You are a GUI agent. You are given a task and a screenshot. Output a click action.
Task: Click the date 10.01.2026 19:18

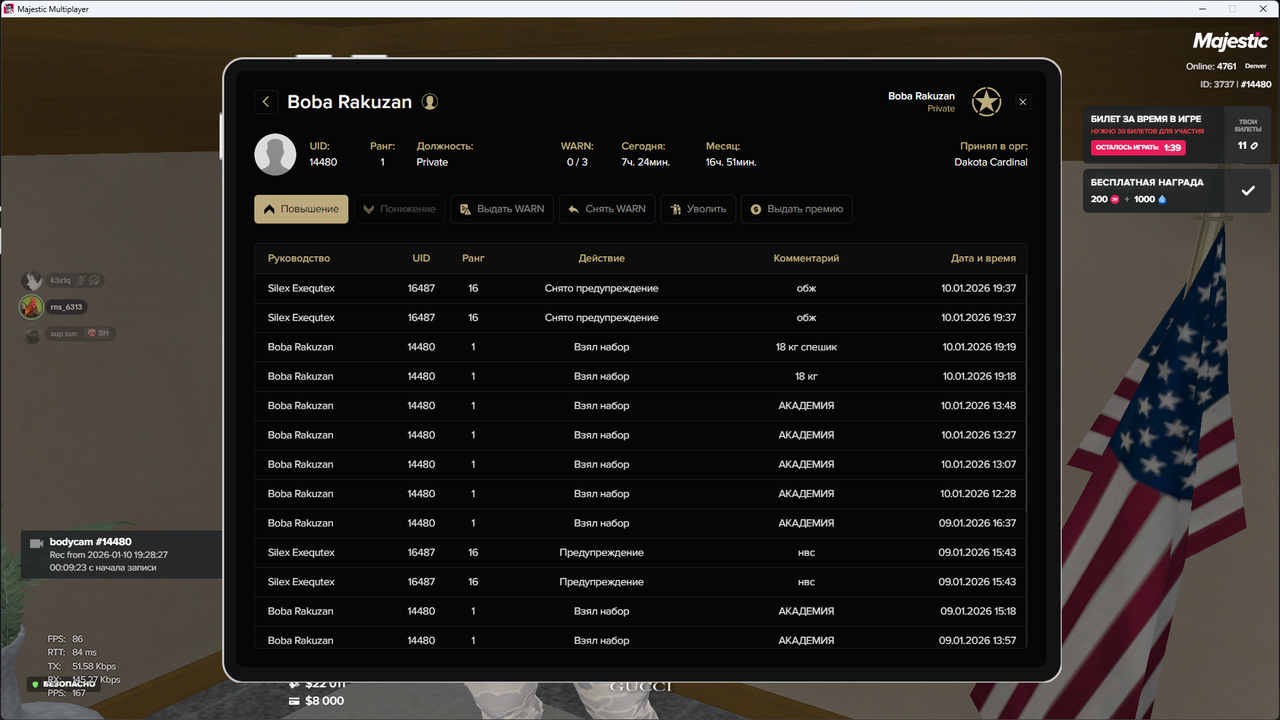(x=979, y=376)
